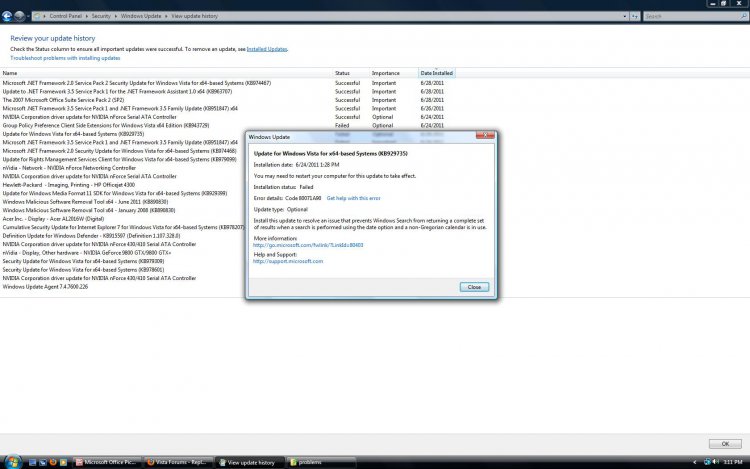
Task: Select Security Update KB979309 row
Action: coord(83,262)
